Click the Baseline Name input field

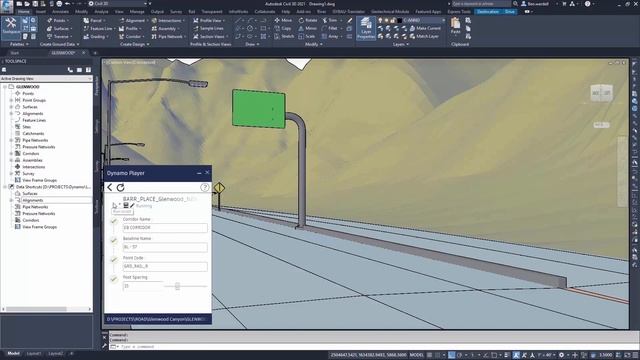(x=165, y=247)
